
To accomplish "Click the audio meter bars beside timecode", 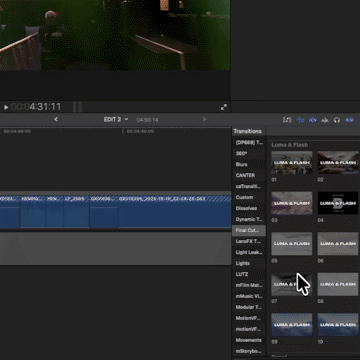I will coord(78,107).
